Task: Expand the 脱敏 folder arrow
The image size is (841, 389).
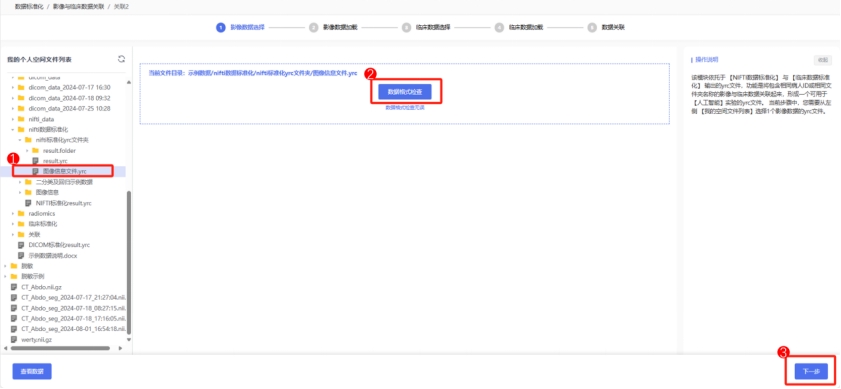Action: coord(5,266)
